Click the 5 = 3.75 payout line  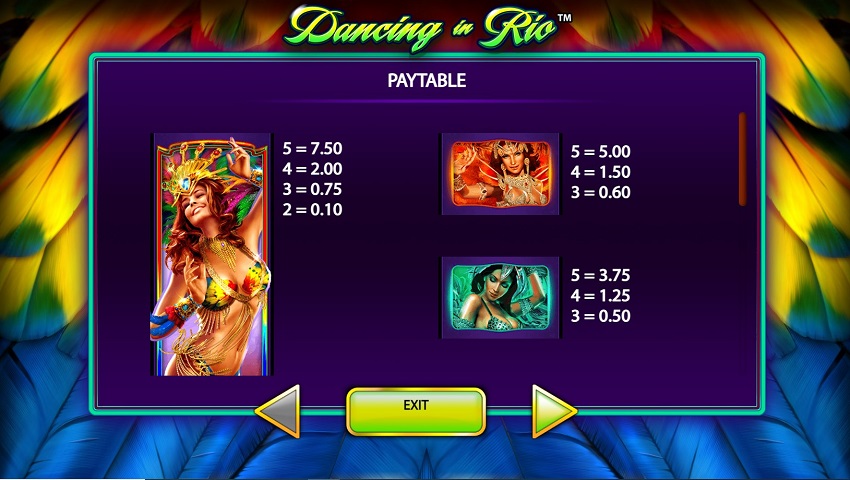tap(601, 275)
